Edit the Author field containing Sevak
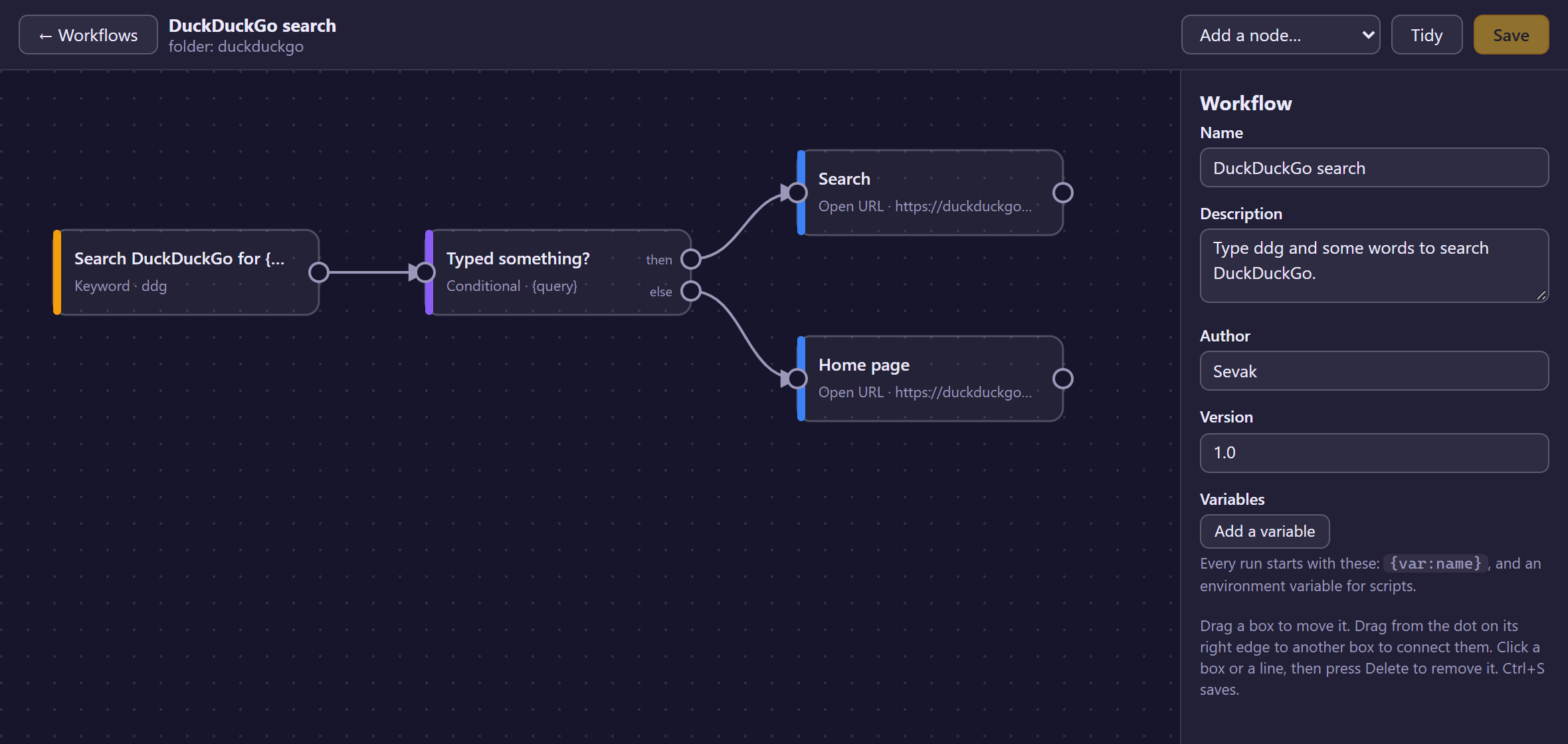Image resolution: width=1568 pixels, height=744 pixels. pos(1374,371)
